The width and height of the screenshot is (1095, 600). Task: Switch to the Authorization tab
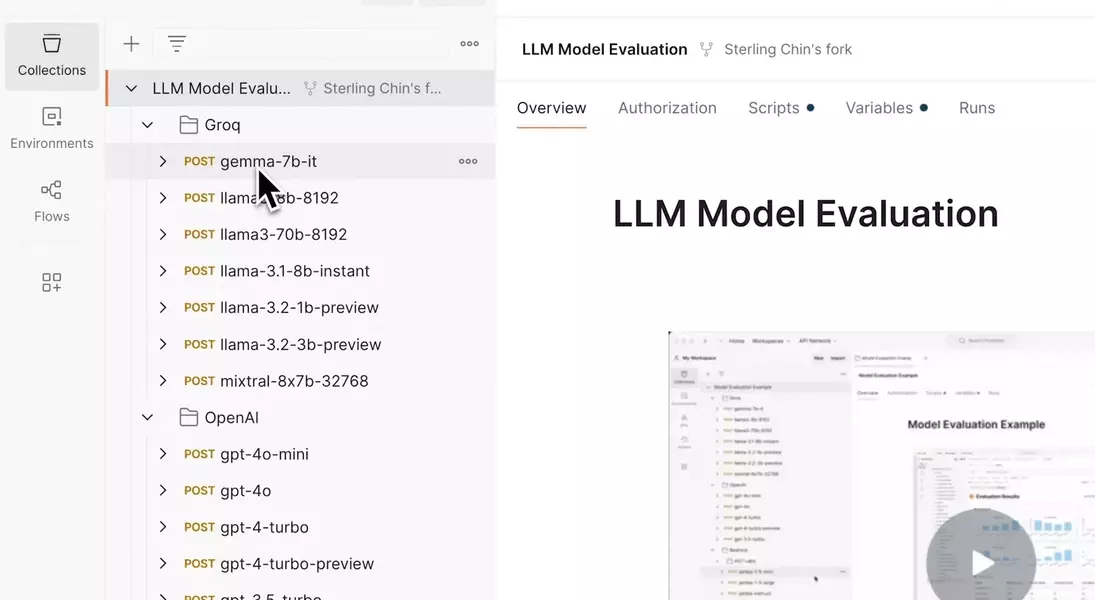click(x=667, y=108)
